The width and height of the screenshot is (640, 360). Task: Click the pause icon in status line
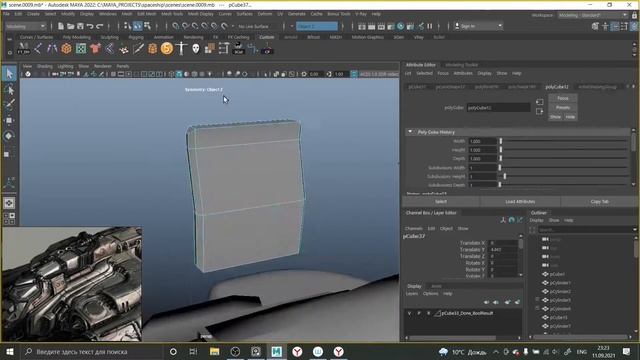430,26
